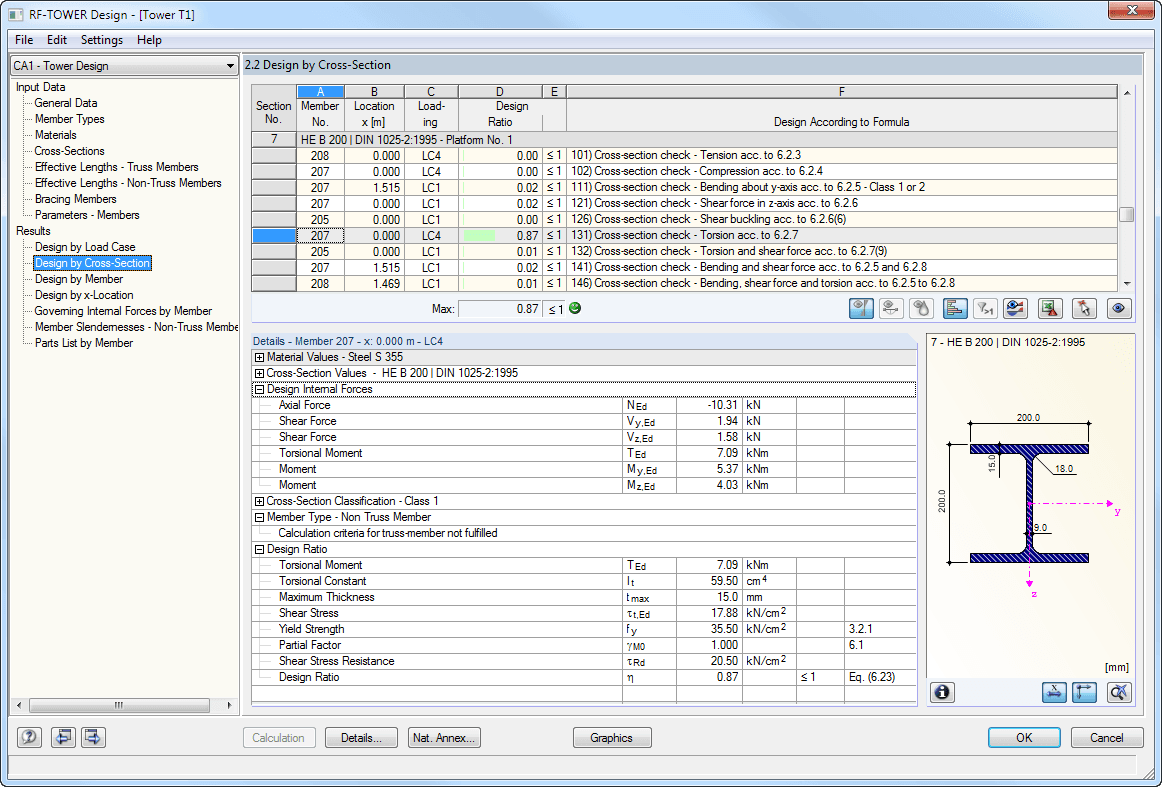Click the green design ratio bar for member 207
Image resolution: width=1162 pixels, height=787 pixels.
point(481,235)
